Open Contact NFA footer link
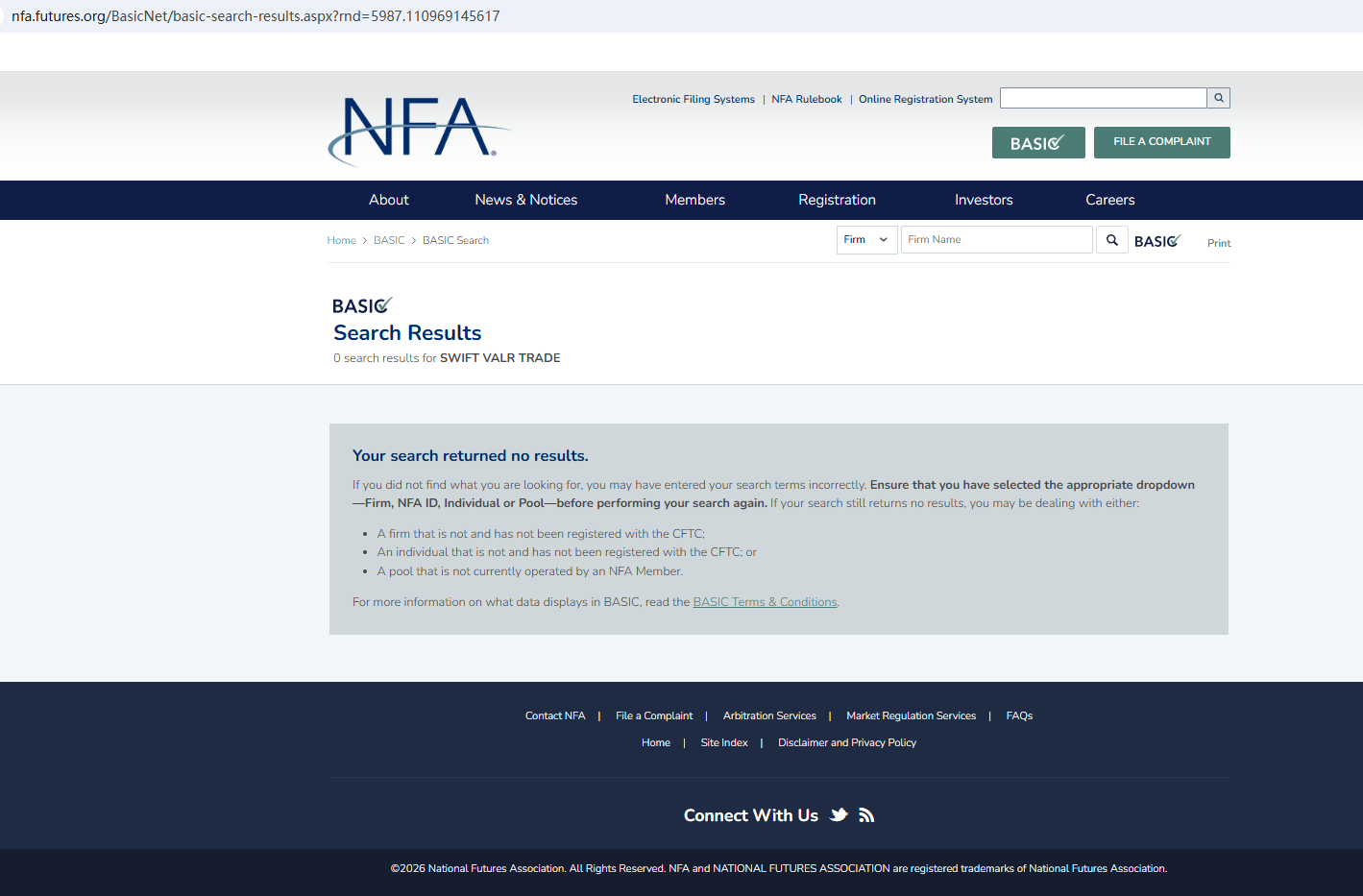The image size is (1363, 896). pyautogui.click(x=555, y=715)
